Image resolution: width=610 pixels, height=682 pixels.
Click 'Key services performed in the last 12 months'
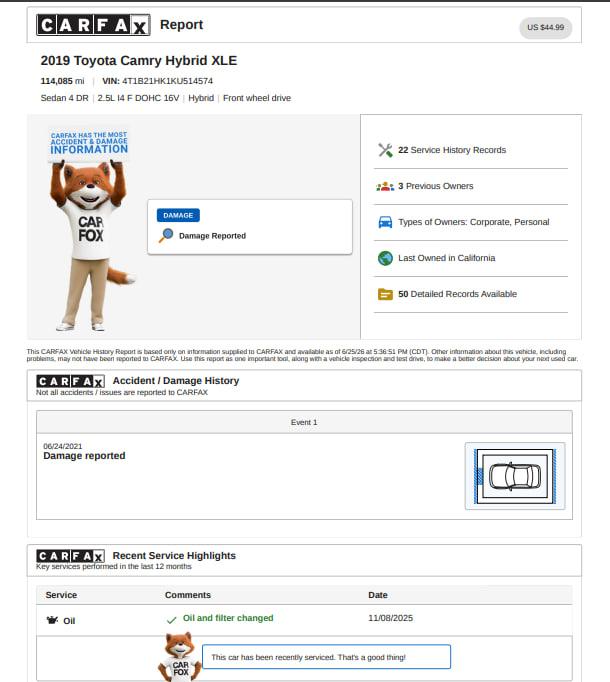pyautogui.click(x=114, y=567)
